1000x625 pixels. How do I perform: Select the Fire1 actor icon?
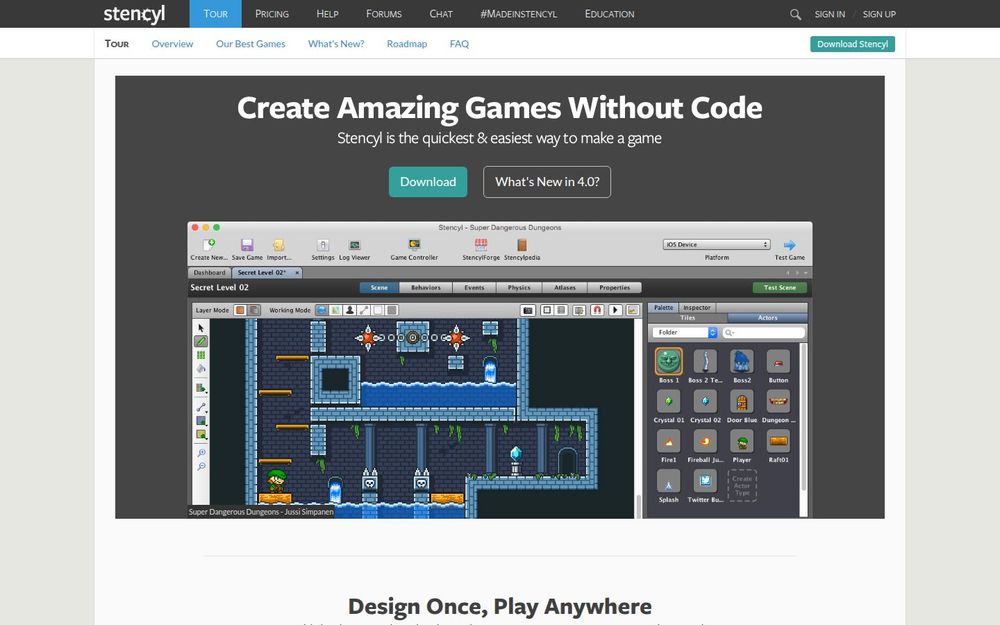point(668,441)
